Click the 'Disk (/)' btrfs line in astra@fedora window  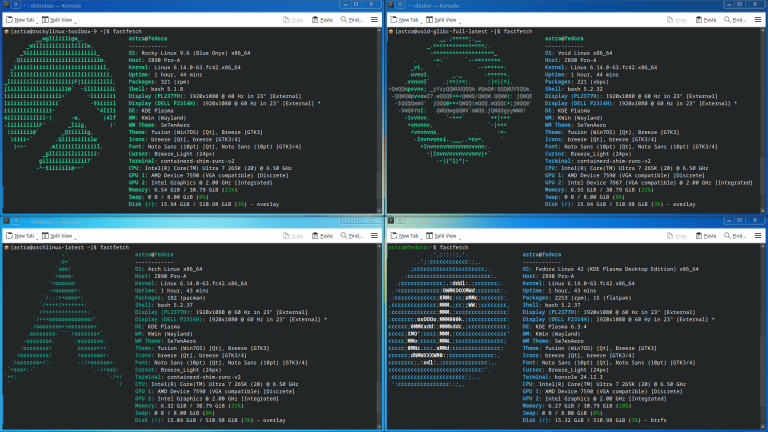coord(594,420)
